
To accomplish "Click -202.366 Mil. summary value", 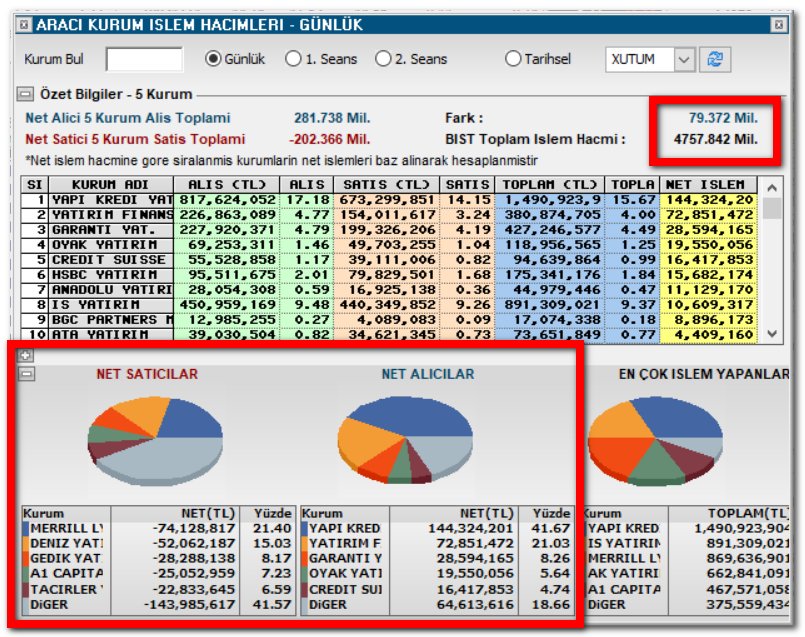I will click(330, 139).
